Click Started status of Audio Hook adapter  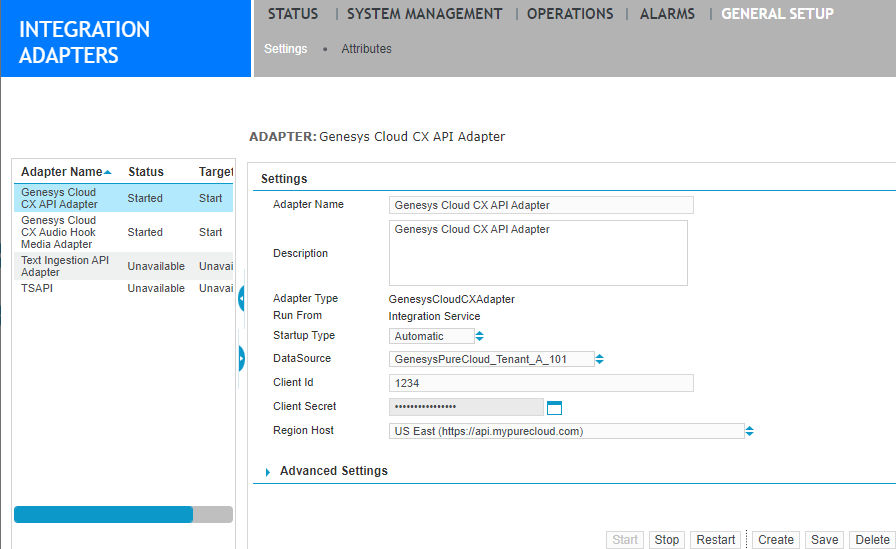coord(145,232)
